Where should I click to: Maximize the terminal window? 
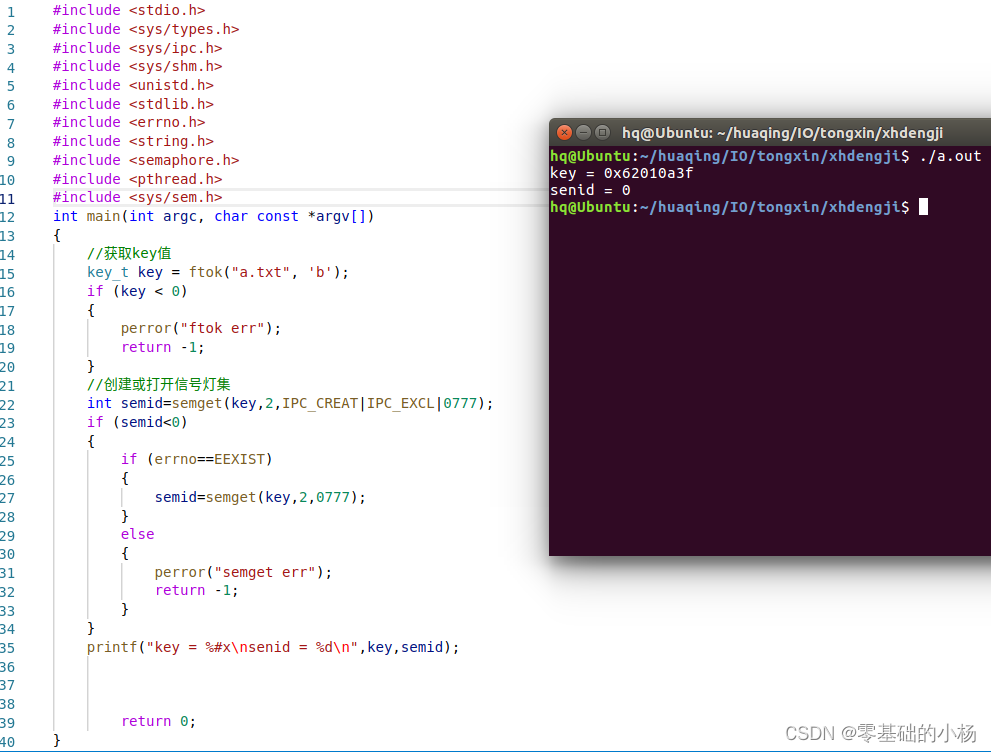603,133
